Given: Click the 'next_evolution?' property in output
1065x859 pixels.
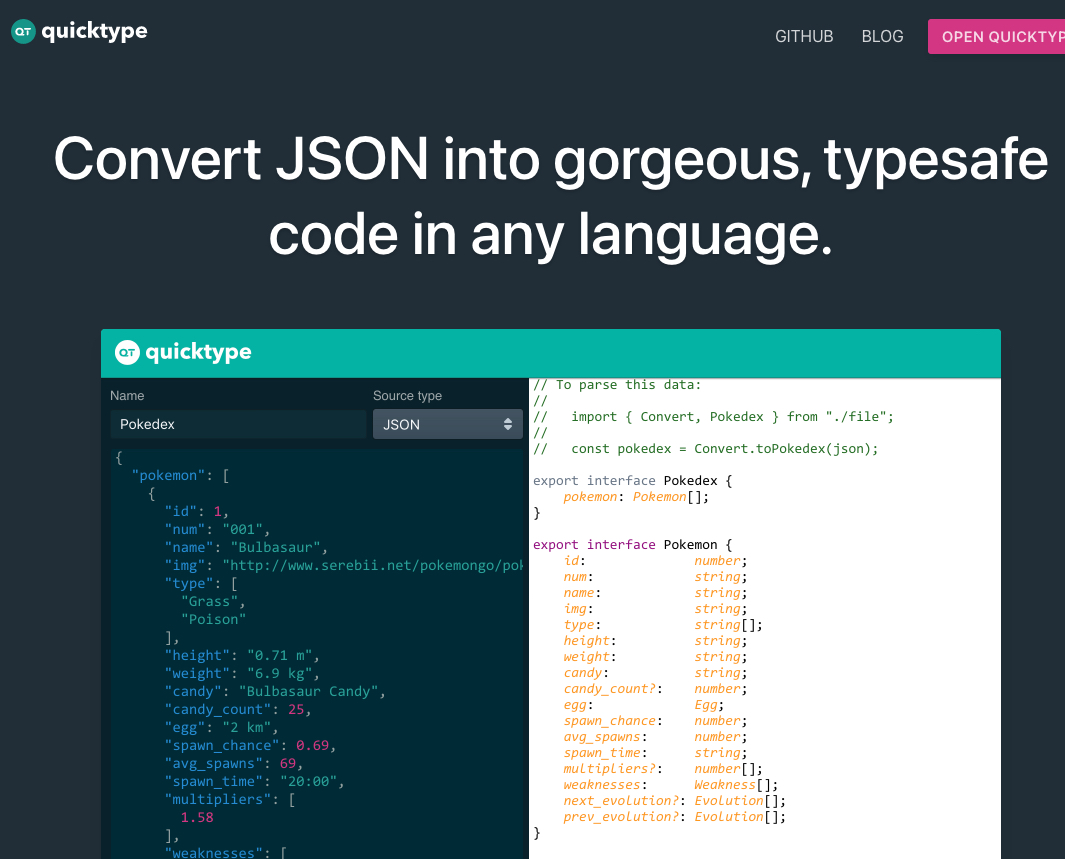Looking at the screenshot, I should click(x=621, y=801).
